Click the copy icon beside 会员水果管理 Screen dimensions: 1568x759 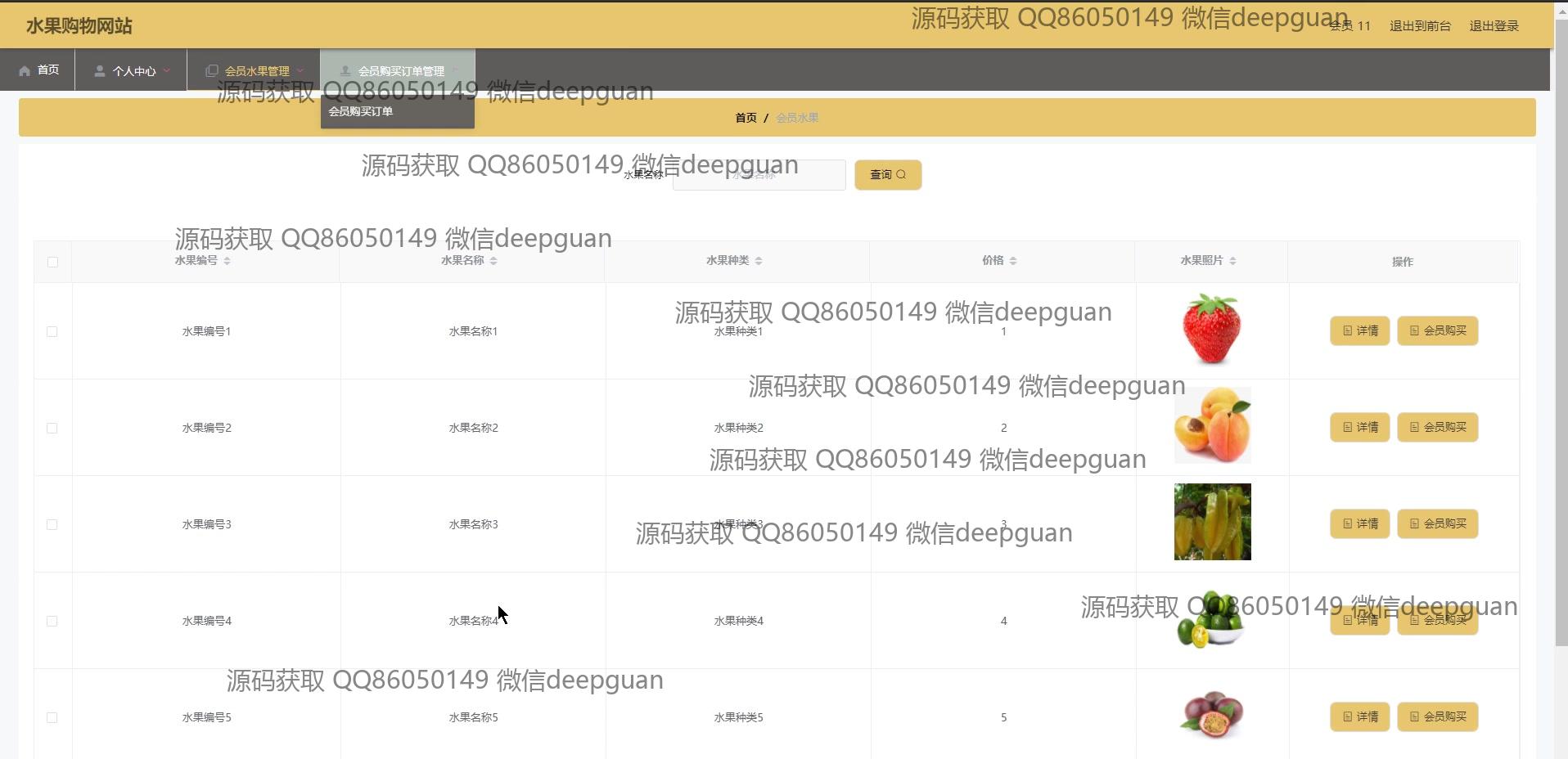[x=211, y=71]
